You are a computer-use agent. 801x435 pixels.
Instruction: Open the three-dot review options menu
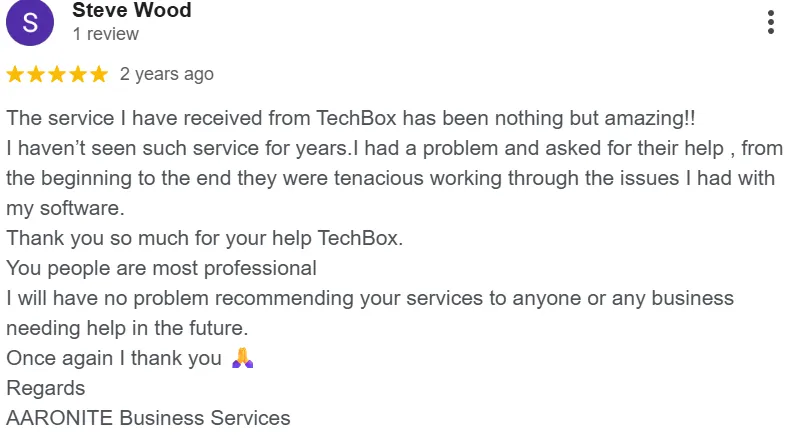click(770, 22)
